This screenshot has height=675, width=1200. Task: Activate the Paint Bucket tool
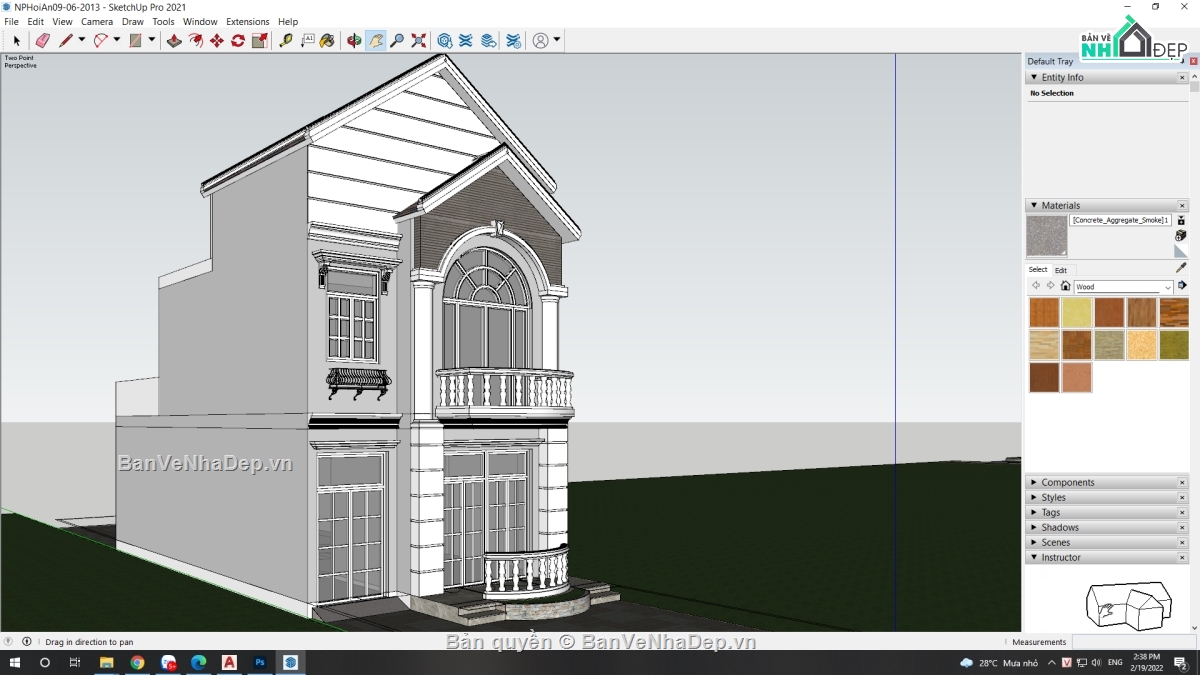pyautogui.click(x=327, y=40)
